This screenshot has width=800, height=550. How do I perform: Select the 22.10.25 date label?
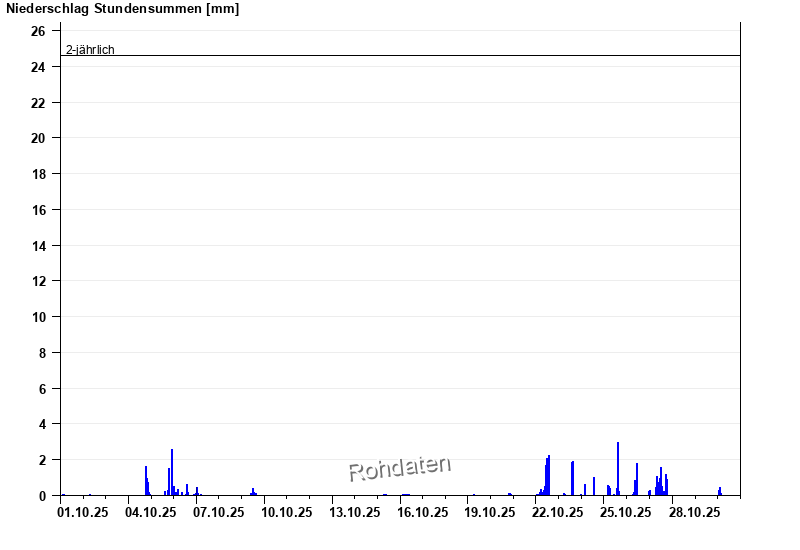pos(558,513)
